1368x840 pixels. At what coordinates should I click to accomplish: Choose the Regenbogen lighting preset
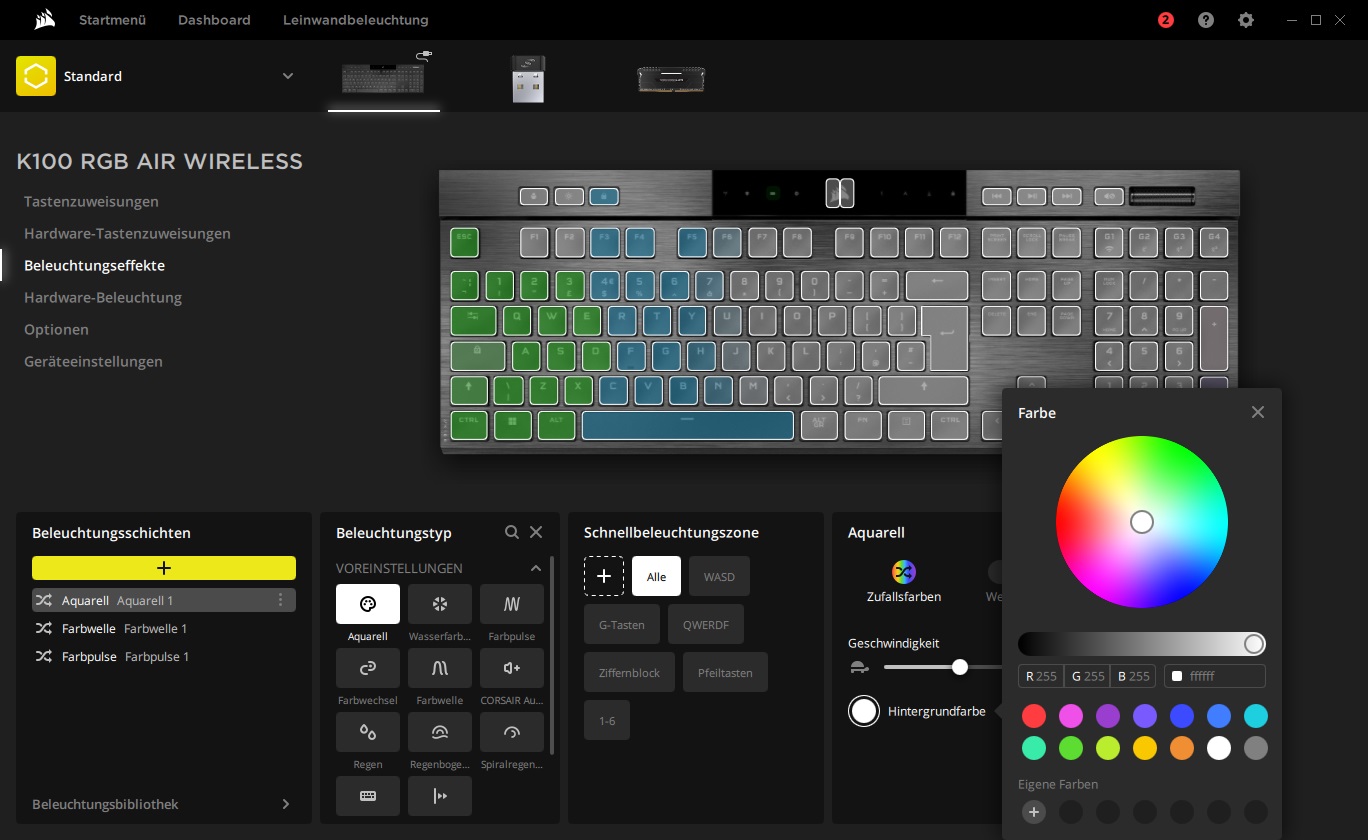point(440,732)
